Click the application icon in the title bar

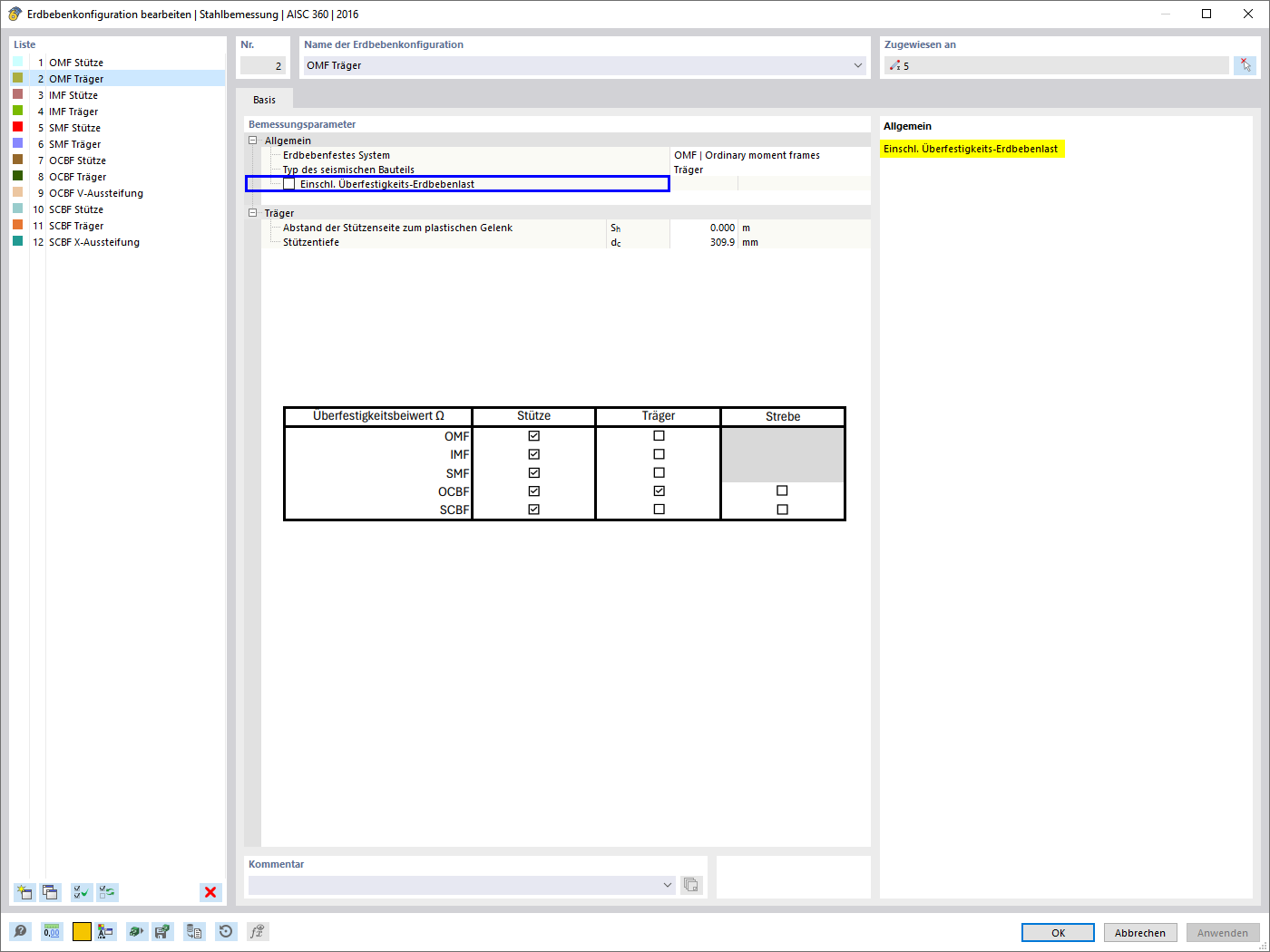[x=15, y=14]
